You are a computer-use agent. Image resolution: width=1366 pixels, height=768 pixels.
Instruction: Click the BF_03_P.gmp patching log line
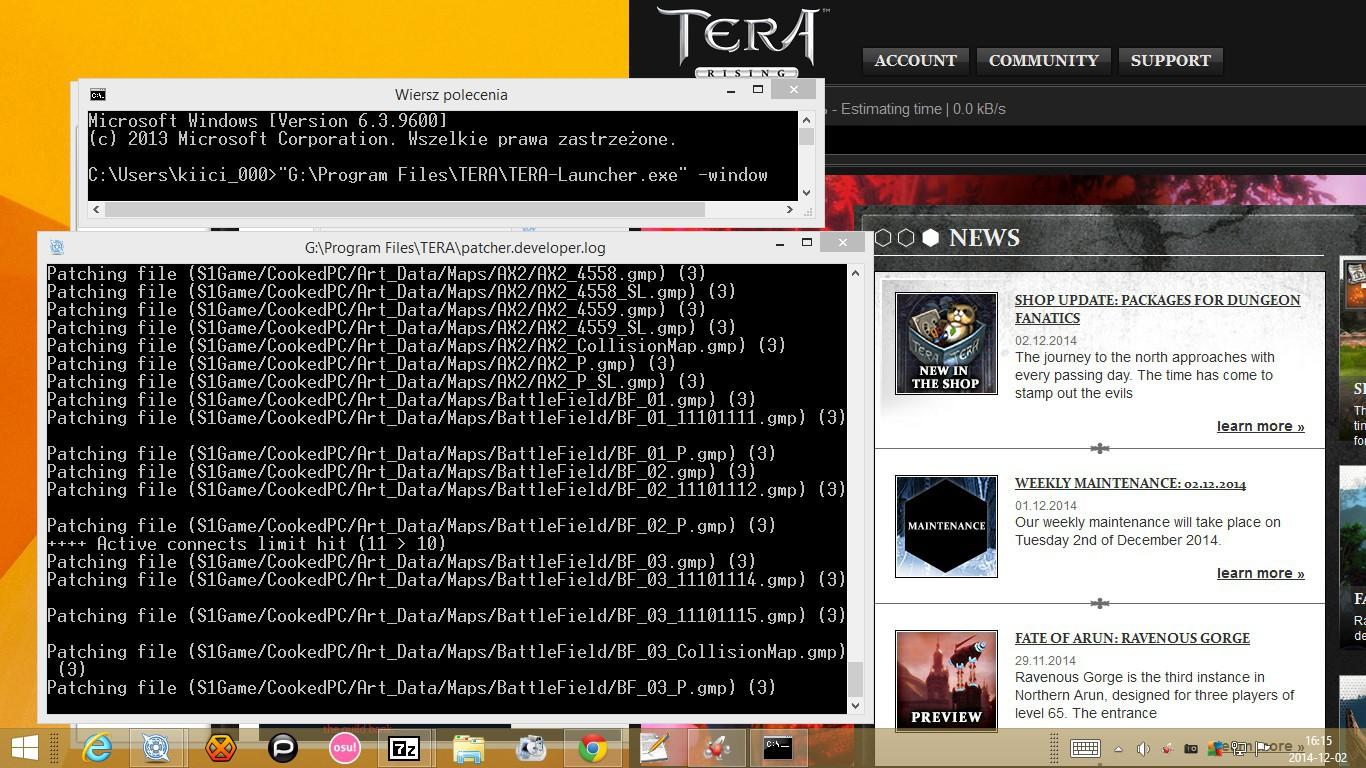point(411,688)
